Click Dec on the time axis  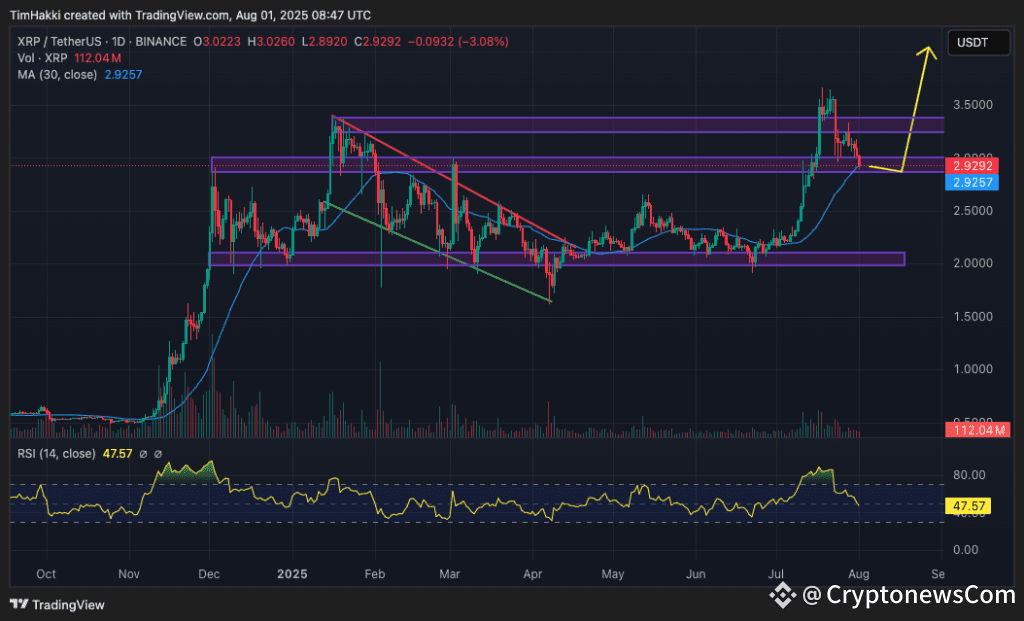click(x=209, y=574)
